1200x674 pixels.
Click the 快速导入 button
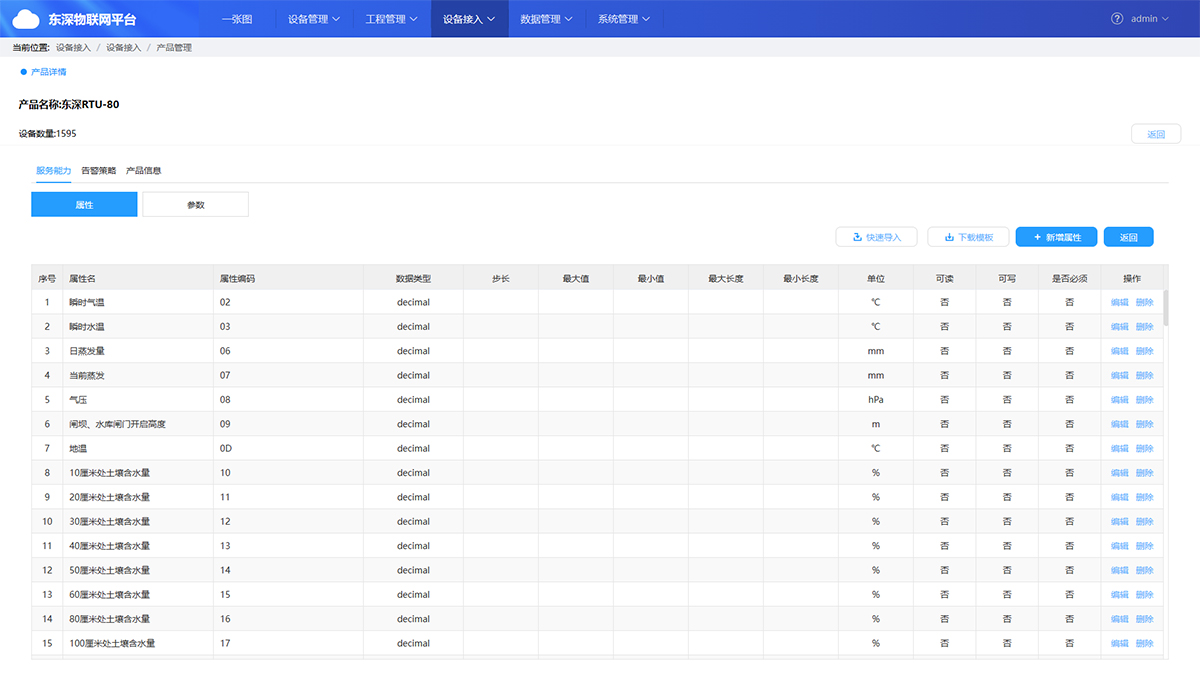(x=876, y=237)
